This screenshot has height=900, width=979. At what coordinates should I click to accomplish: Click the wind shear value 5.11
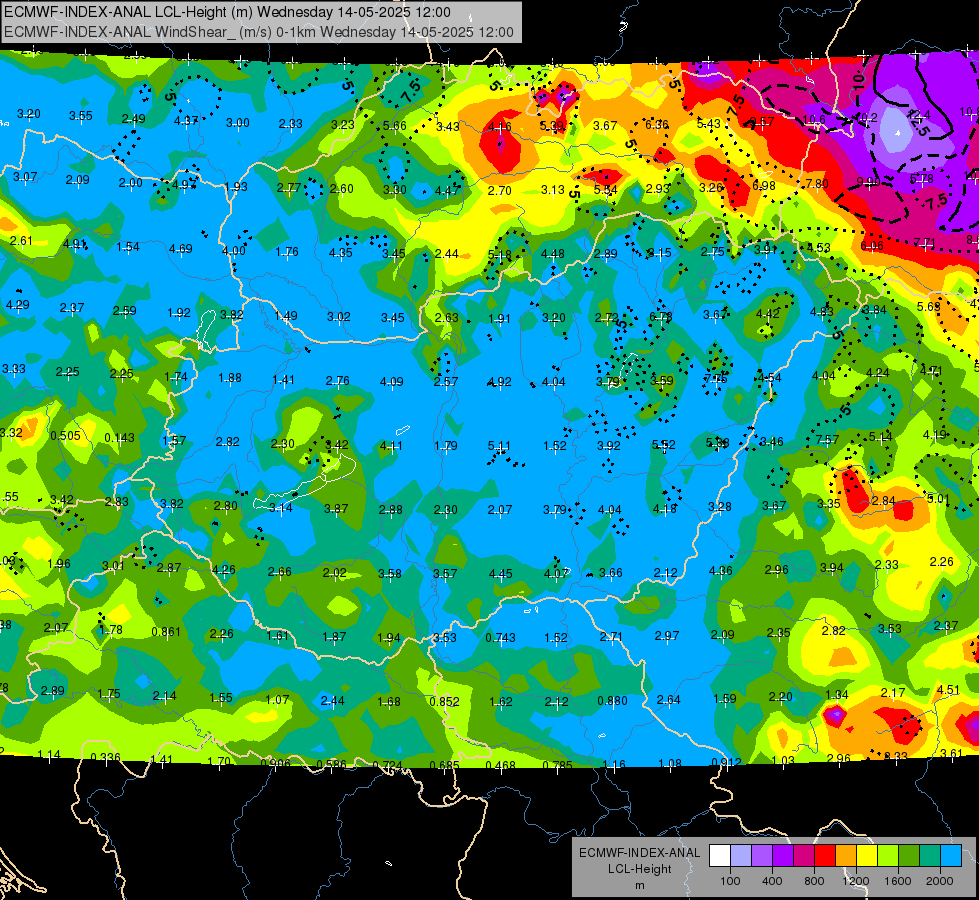(x=499, y=446)
